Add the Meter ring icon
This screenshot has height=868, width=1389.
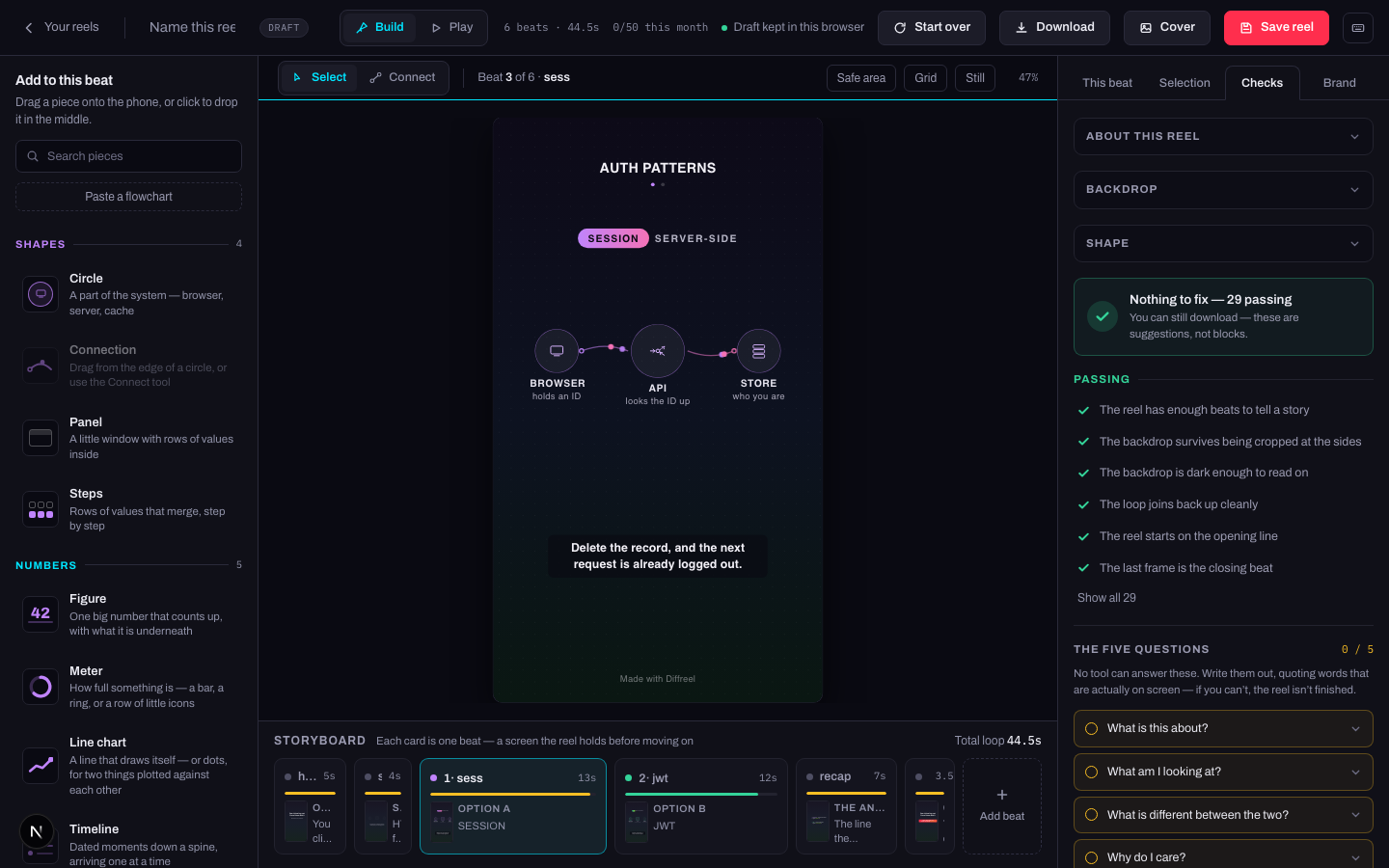point(41,687)
